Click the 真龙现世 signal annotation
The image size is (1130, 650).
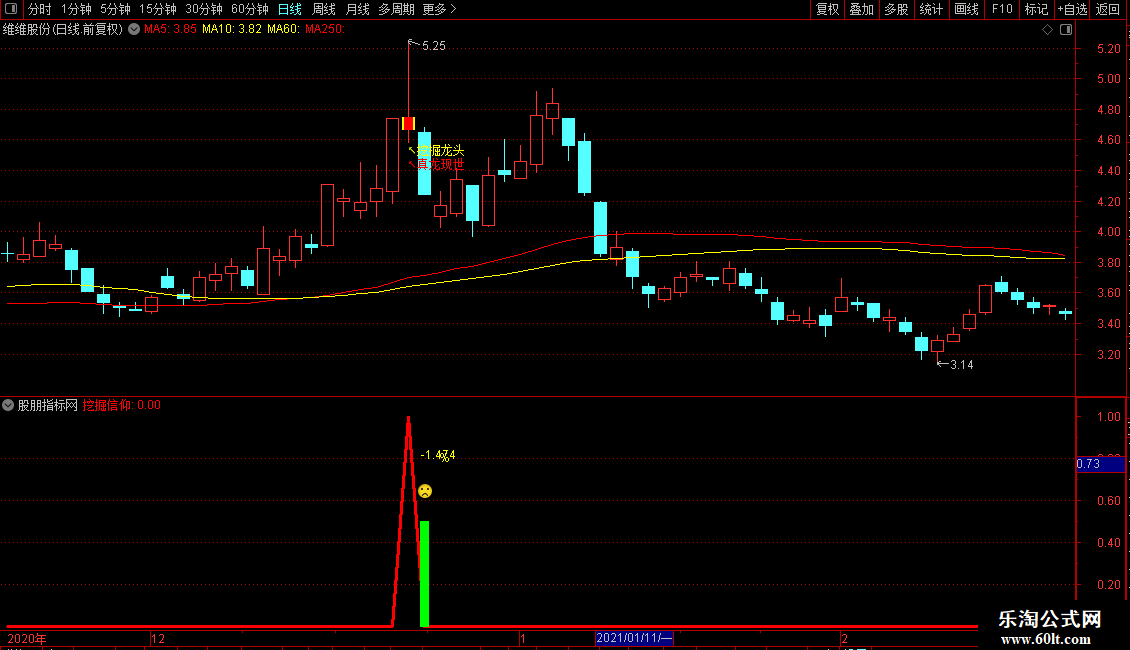pos(440,164)
